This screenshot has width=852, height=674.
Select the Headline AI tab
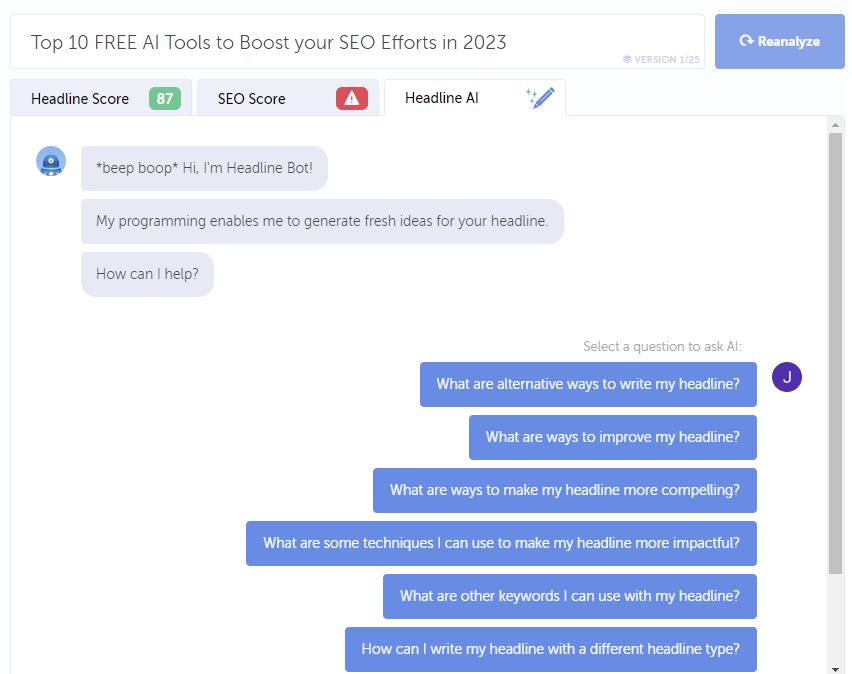475,98
